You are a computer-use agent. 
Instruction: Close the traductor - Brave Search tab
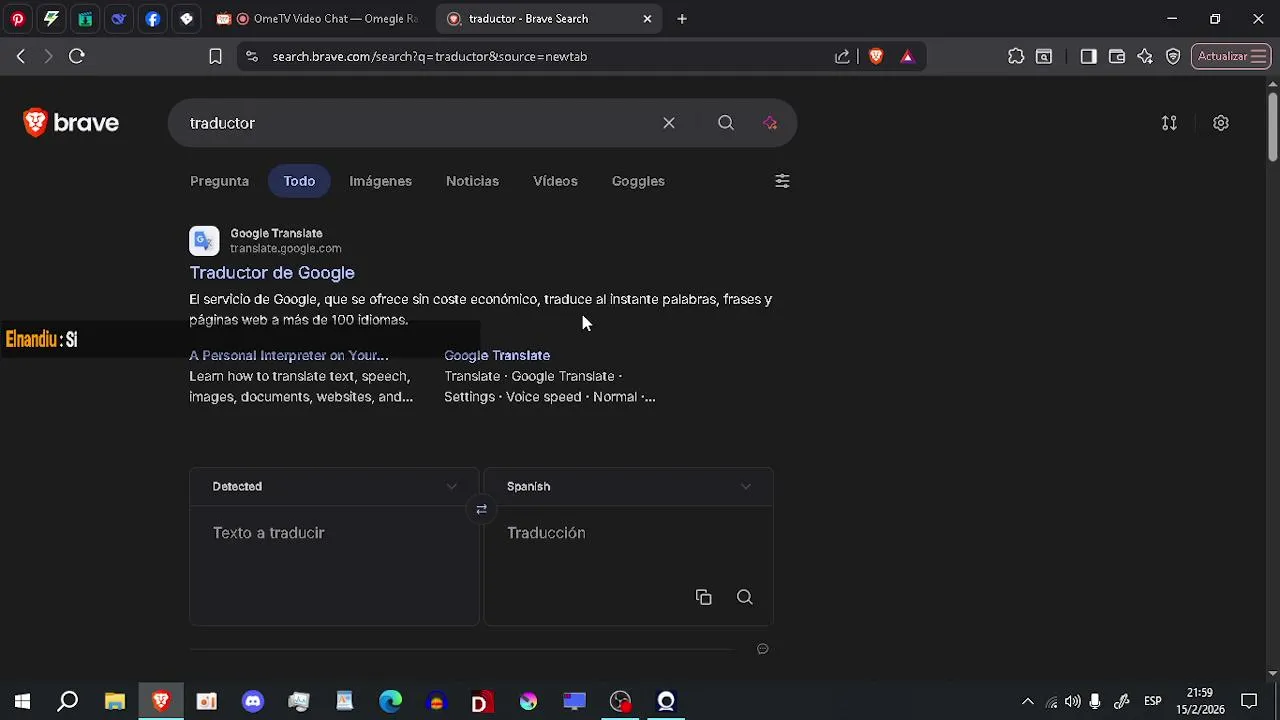(x=647, y=18)
